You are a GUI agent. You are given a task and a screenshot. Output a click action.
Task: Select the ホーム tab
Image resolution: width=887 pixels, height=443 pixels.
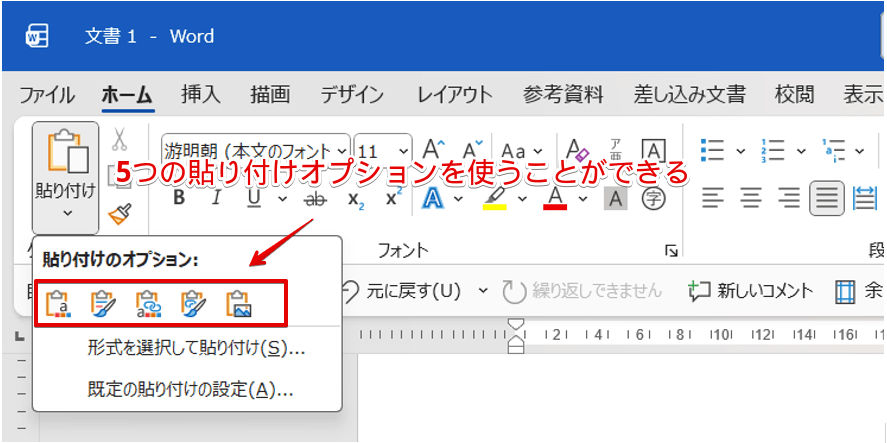(x=127, y=95)
